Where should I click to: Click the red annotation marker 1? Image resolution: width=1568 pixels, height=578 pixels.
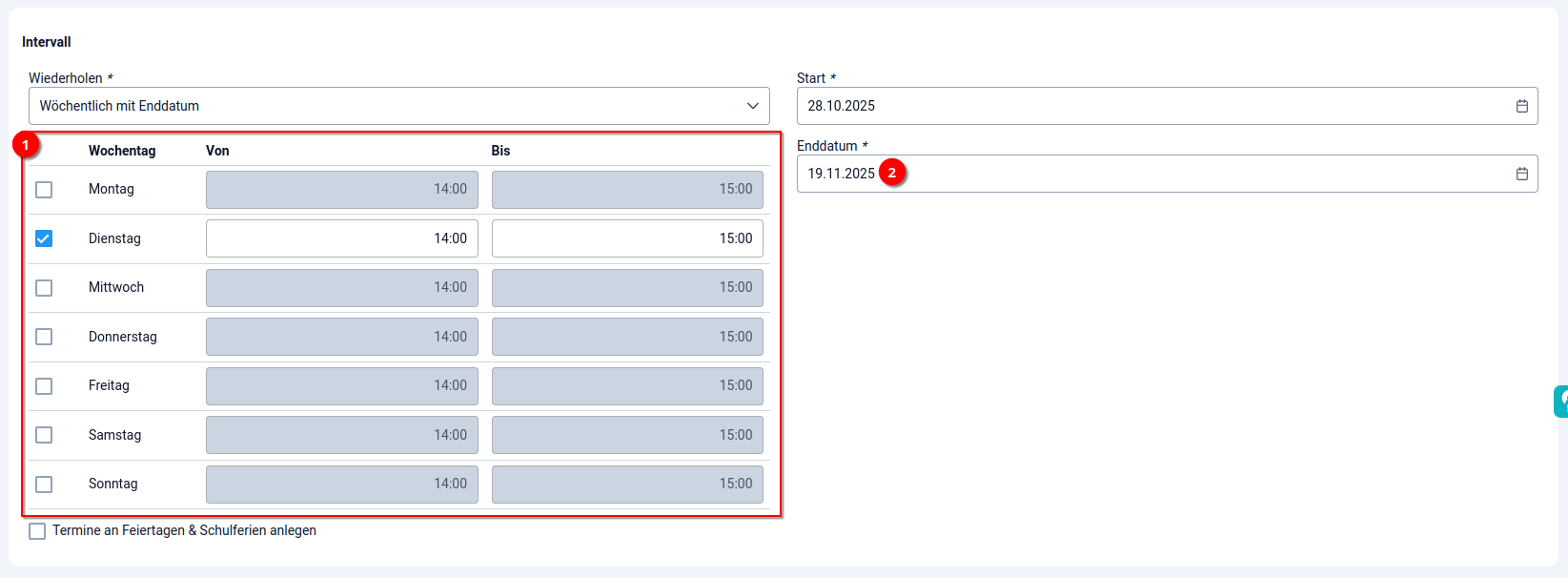[26, 145]
